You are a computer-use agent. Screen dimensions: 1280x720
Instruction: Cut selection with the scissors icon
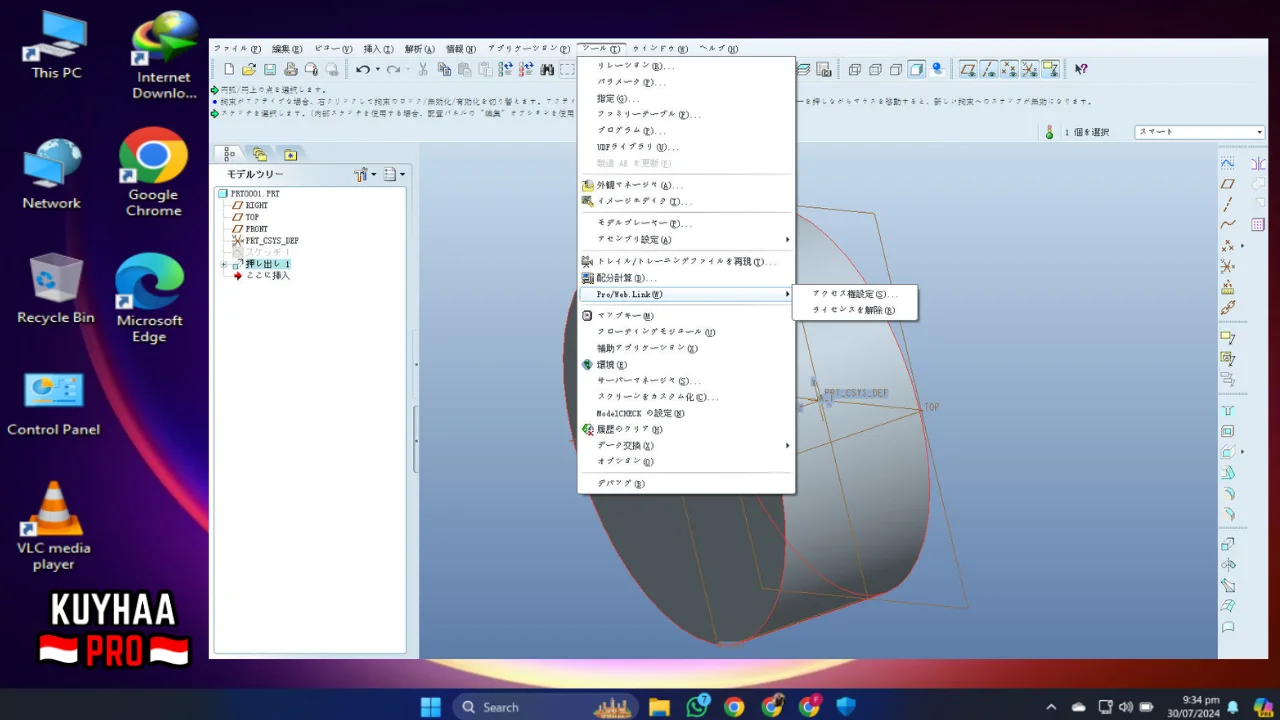tap(423, 69)
